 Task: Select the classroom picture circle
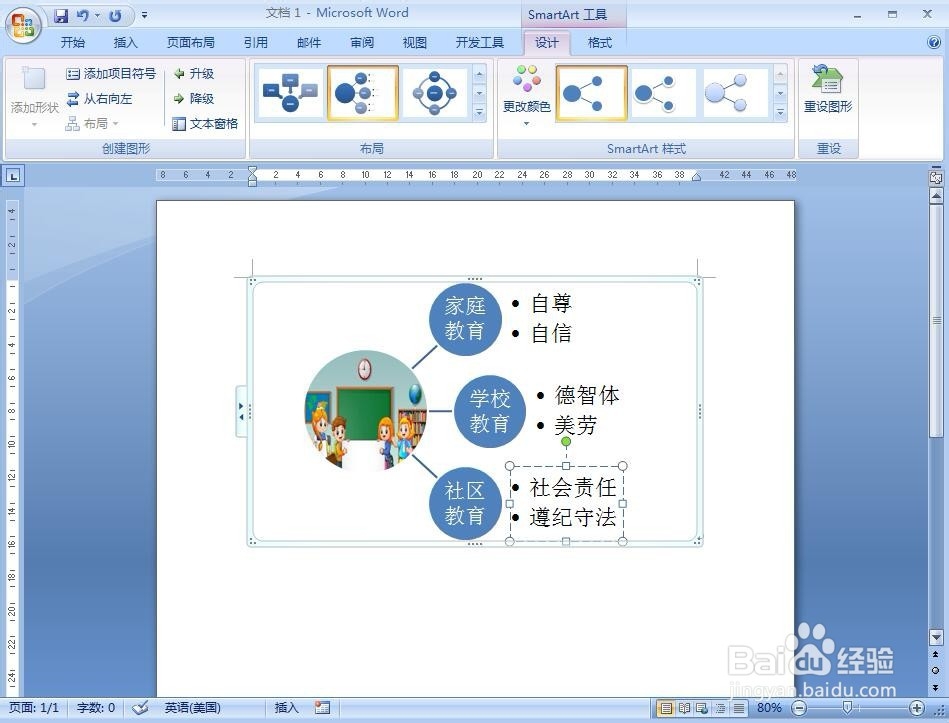pos(366,410)
